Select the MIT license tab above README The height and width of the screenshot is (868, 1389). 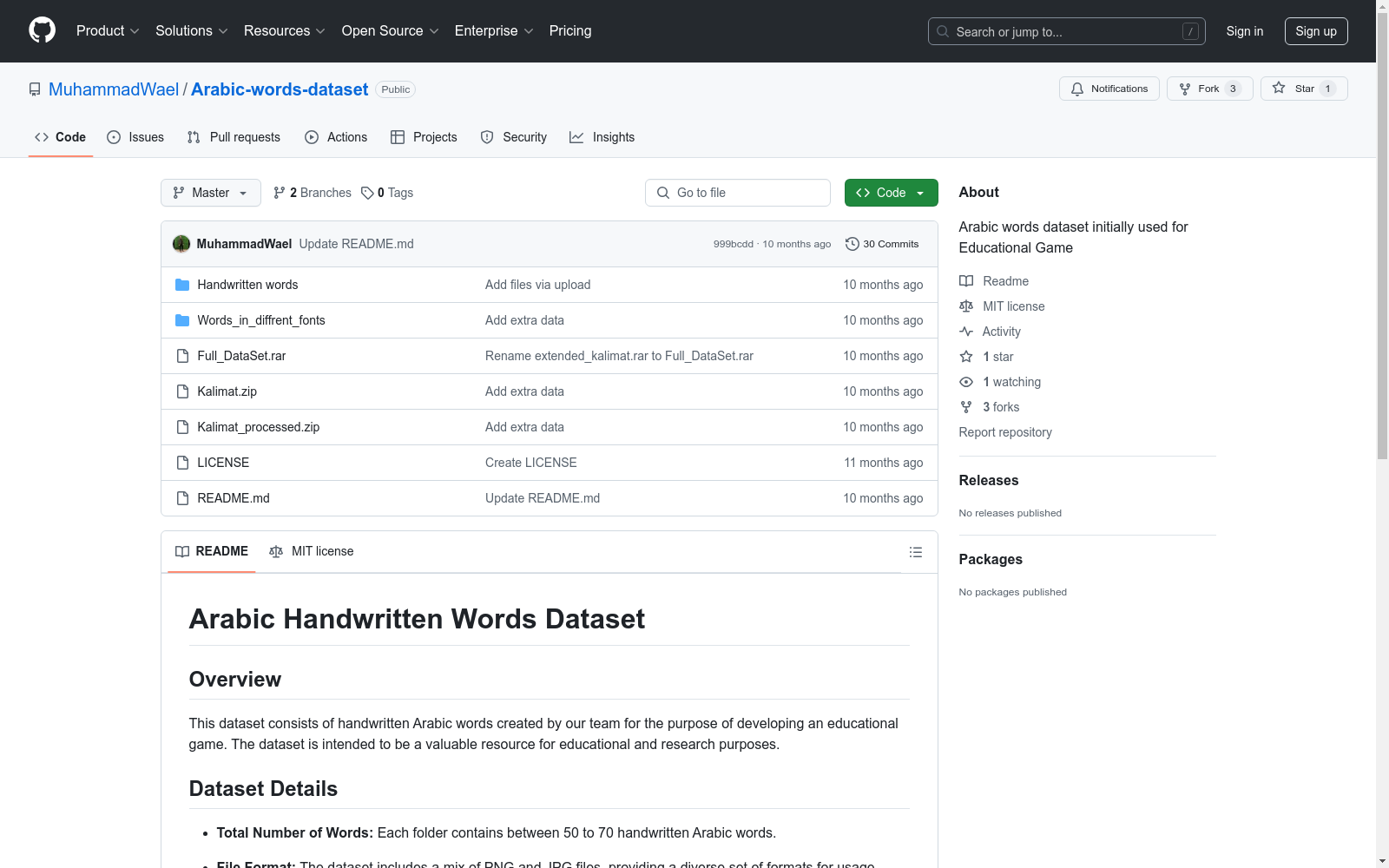312,551
